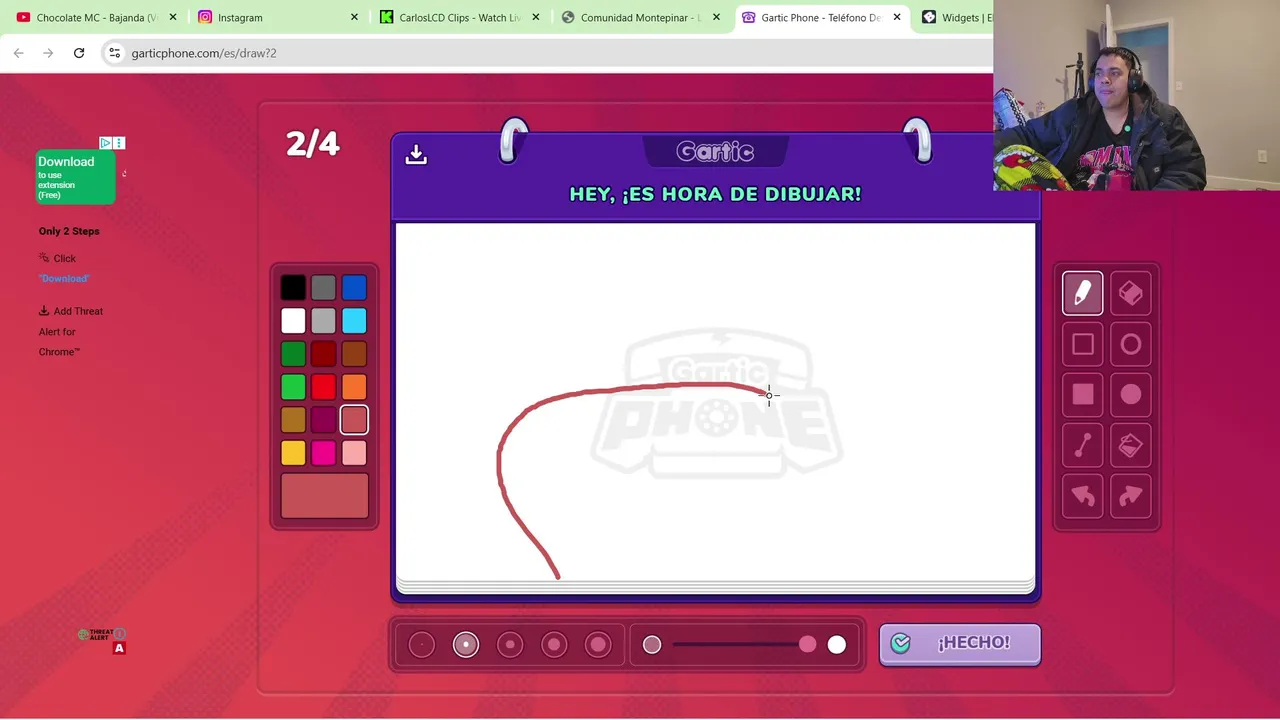Pick the dark green color swatch
The width and height of the screenshot is (1280, 720).
(293, 354)
